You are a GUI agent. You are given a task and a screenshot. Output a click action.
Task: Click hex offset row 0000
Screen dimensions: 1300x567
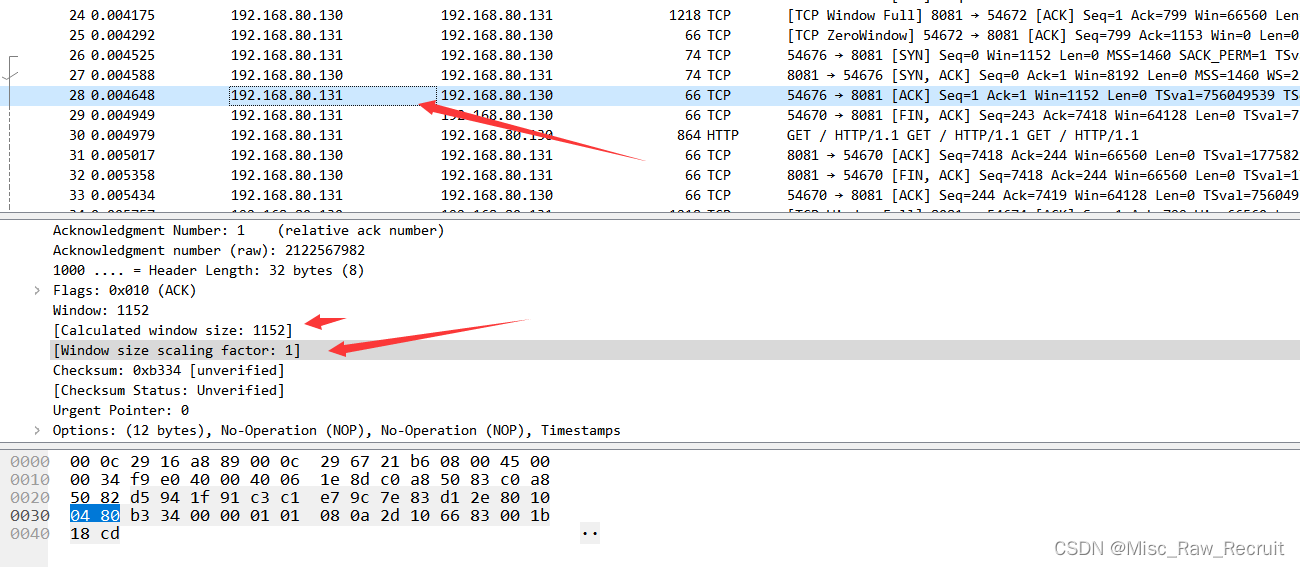pyautogui.click(x=28, y=462)
